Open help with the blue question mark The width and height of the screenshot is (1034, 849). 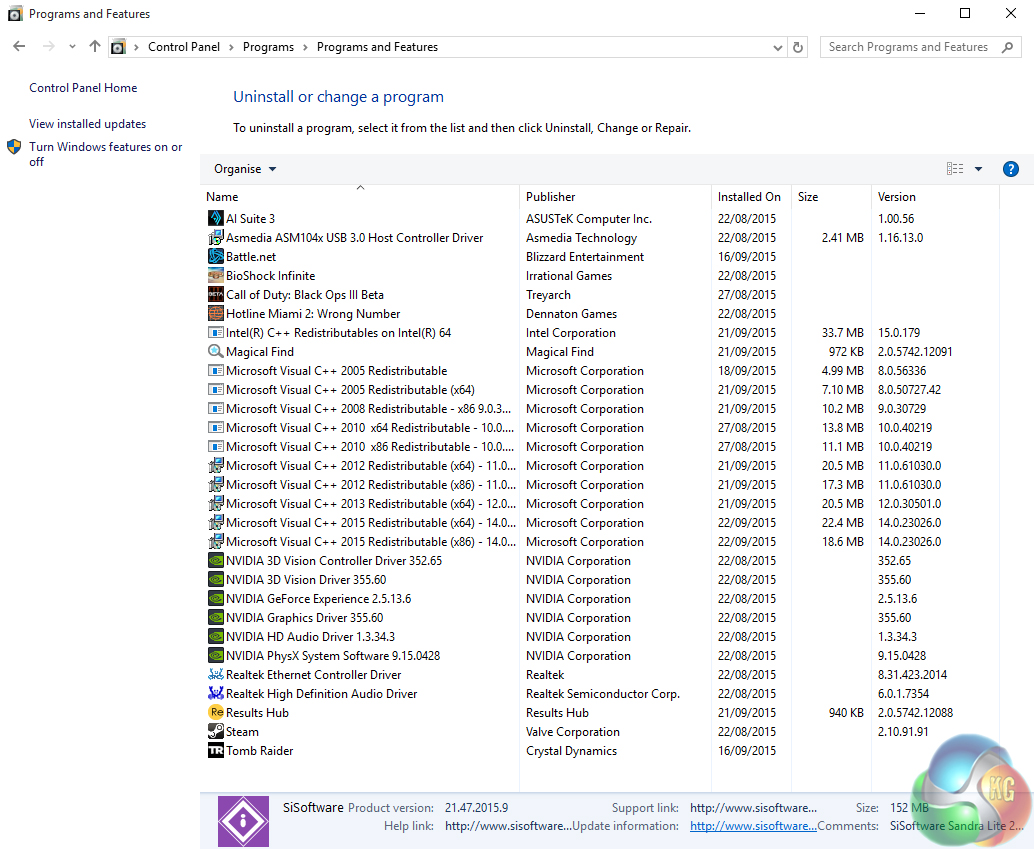pyautogui.click(x=1010, y=169)
